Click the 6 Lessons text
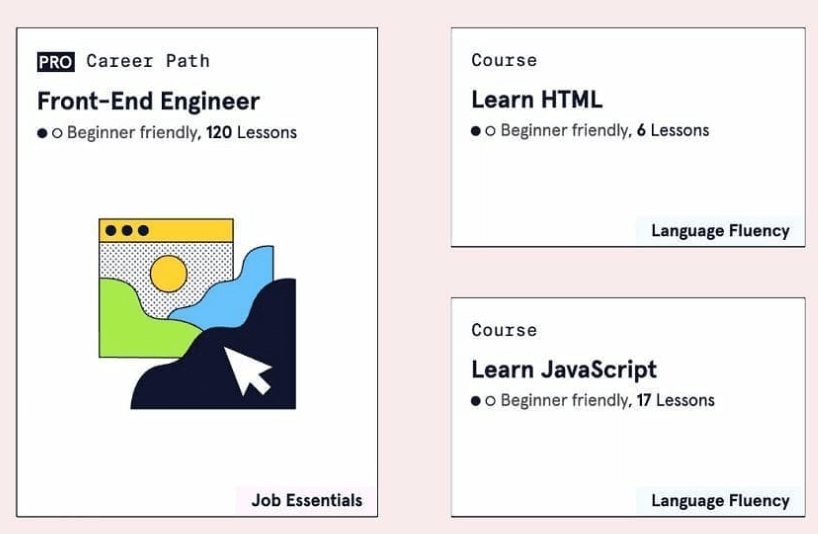 [x=672, y=130]
